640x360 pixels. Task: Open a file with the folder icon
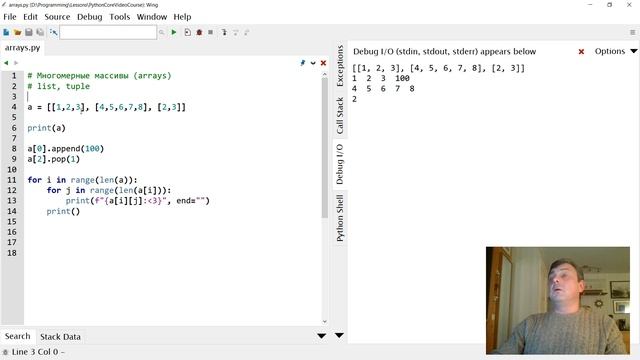coord(17,32)
